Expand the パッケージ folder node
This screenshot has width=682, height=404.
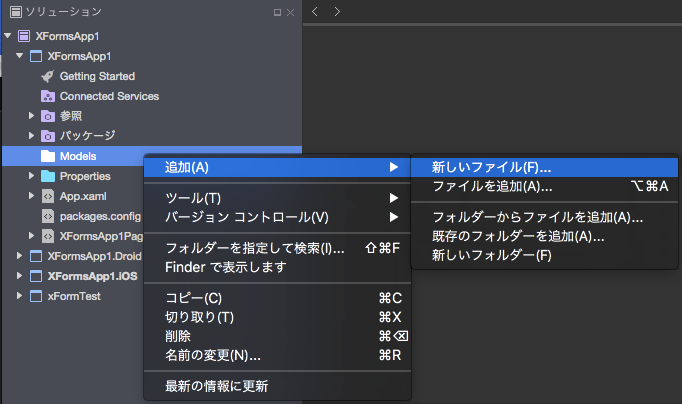31,136
